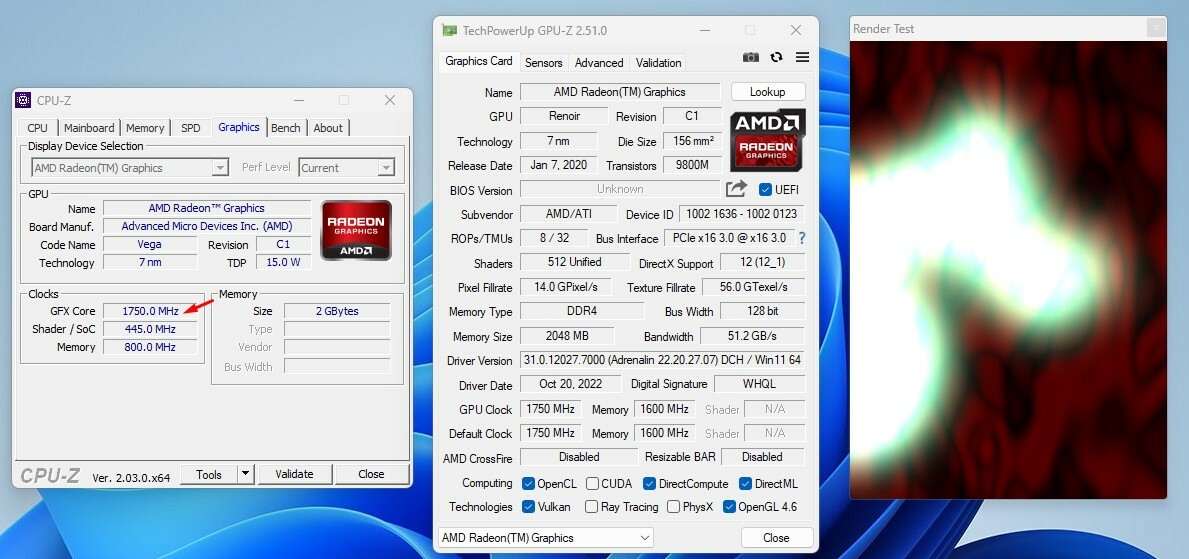Image resolution: width=1189 pixels, height=559 pixels.
Task: Click the Render Test animation area
Action: tap(1008, 270)
